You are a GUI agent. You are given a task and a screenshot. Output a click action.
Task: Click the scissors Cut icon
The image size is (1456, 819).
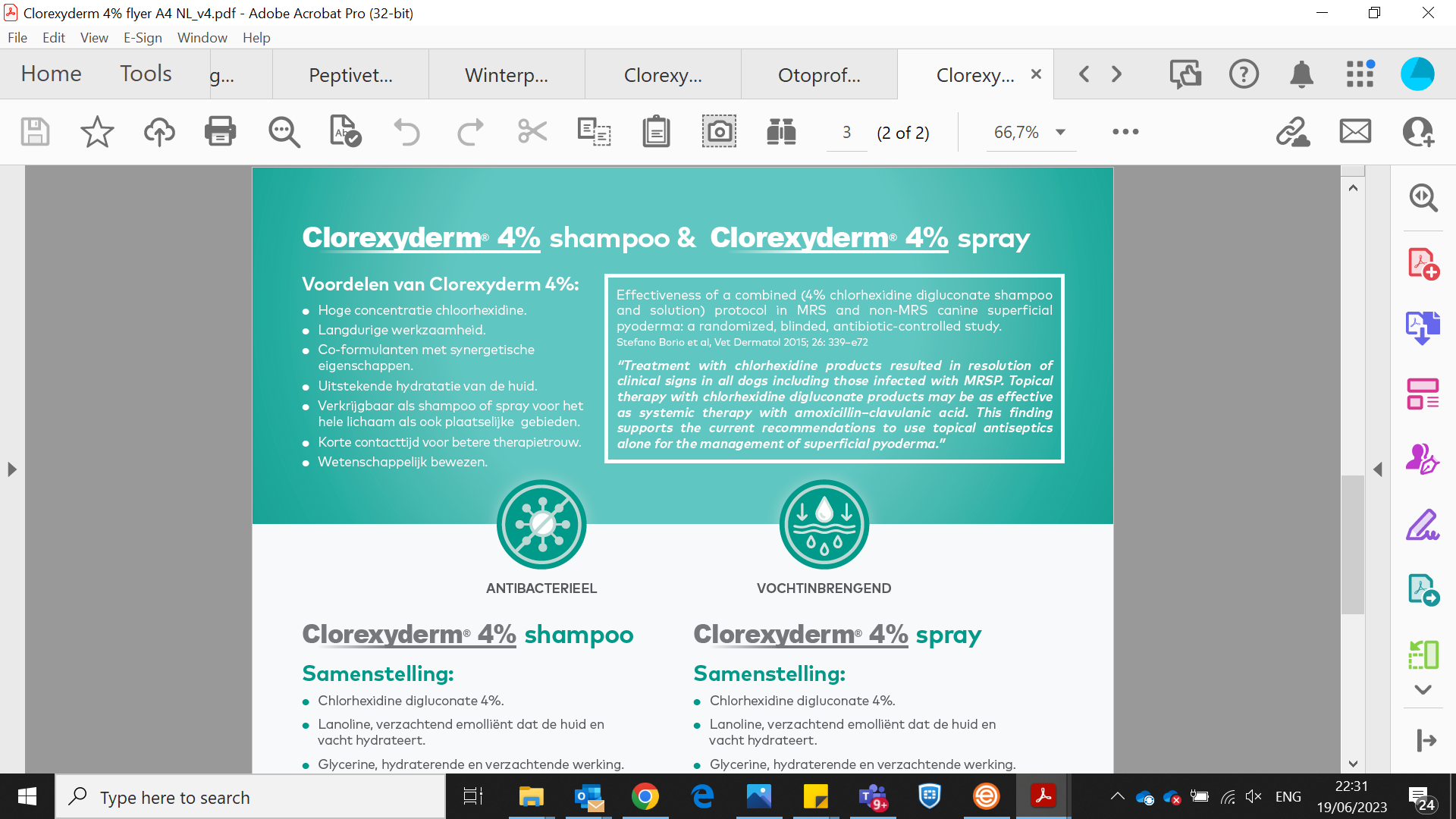(532, 132)
